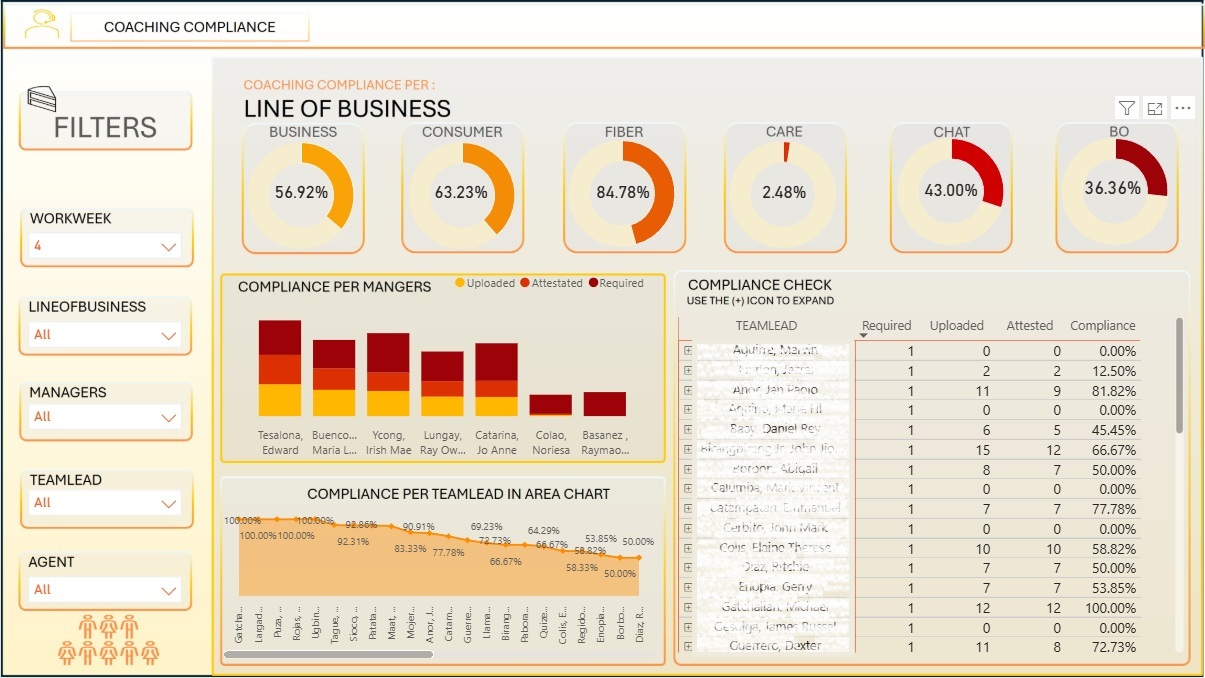Screen dimensions: 1205x678
Task: Click the 100.00% compliance cell in the table
Action: tap(1110, 607)
